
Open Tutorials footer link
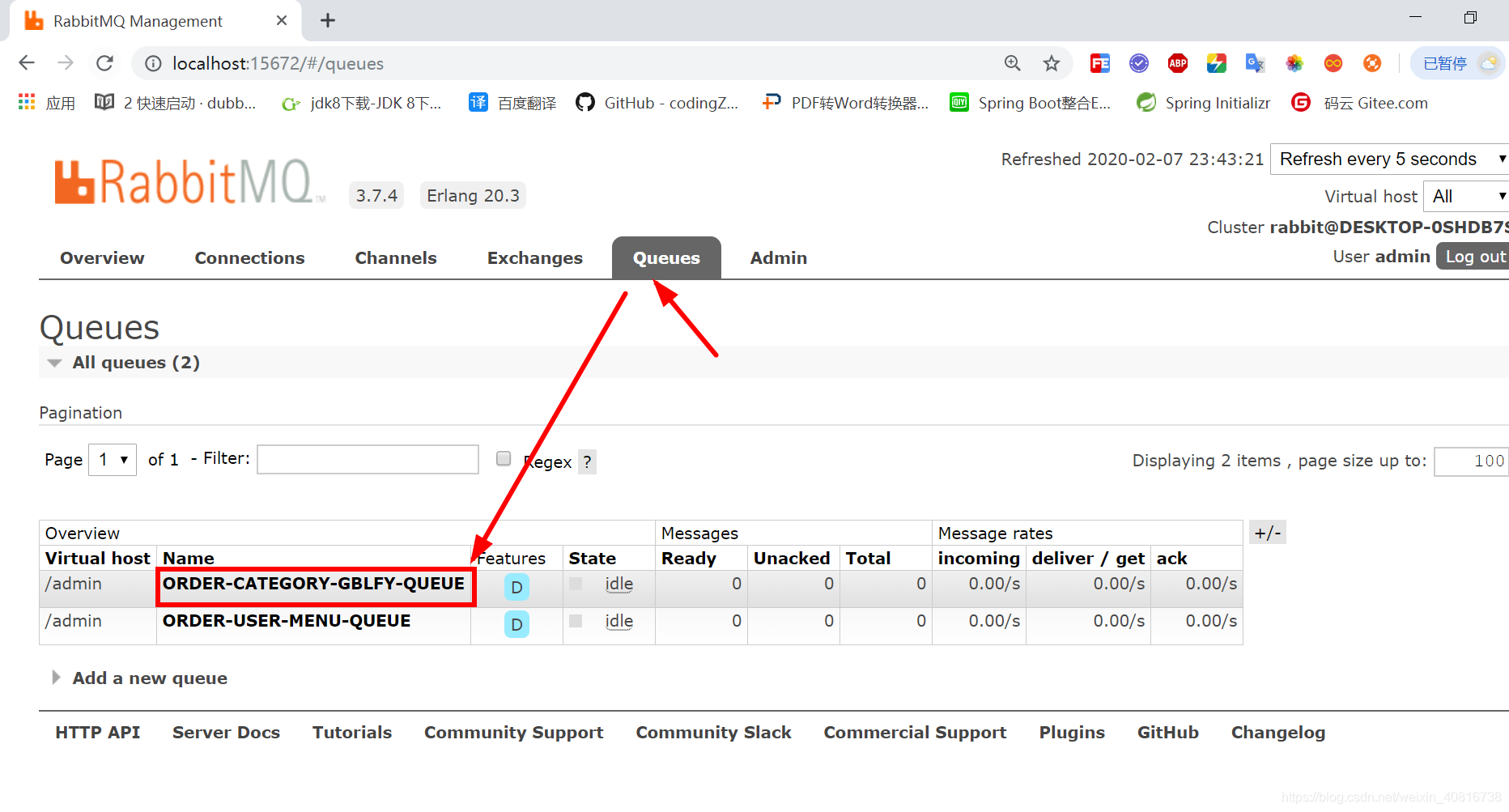click(x=352, y=733)
